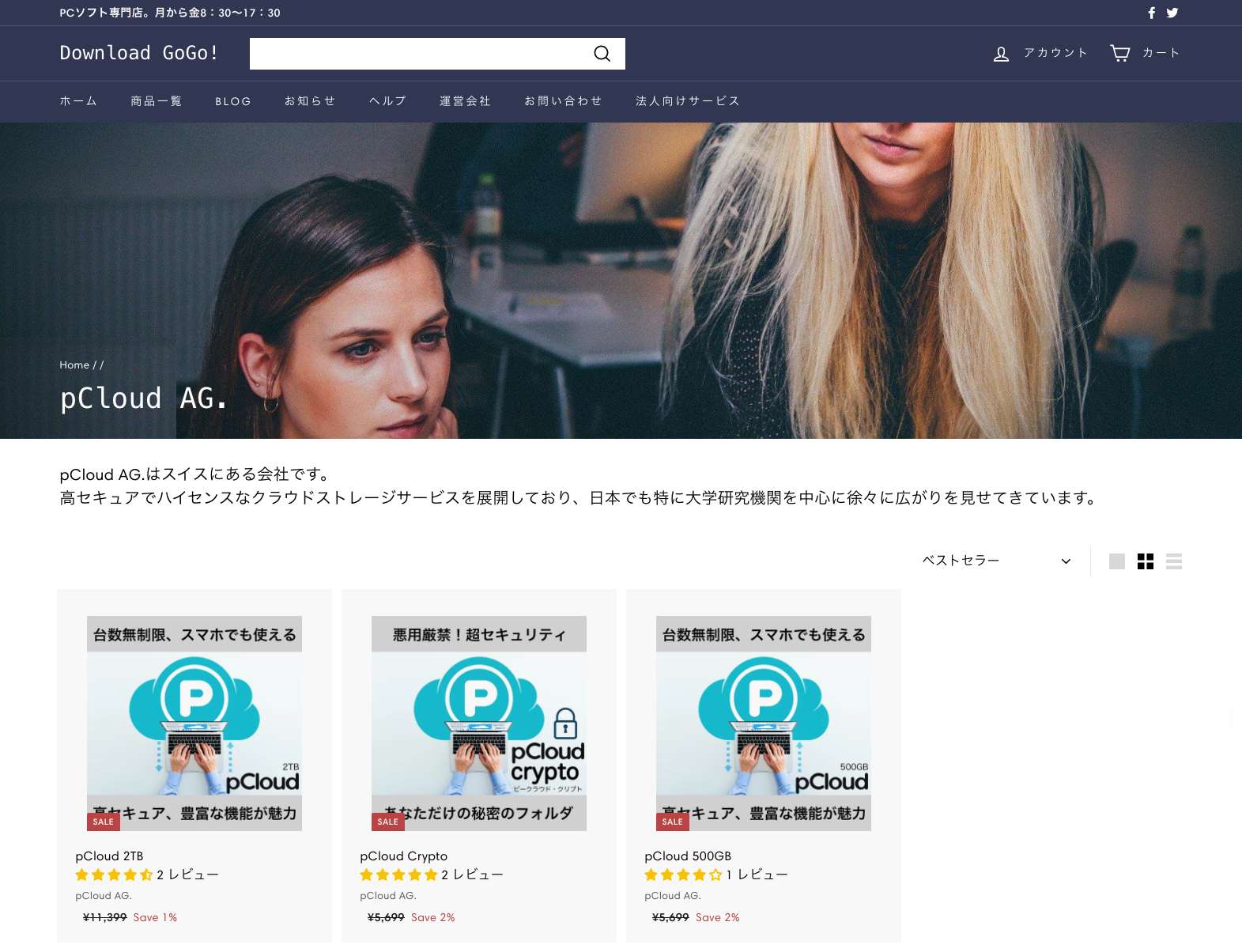This screenshot has height=952, width=1242.
Task: Click the store hours announcement text
Action: pyautogui.click(x=170, y=13)
